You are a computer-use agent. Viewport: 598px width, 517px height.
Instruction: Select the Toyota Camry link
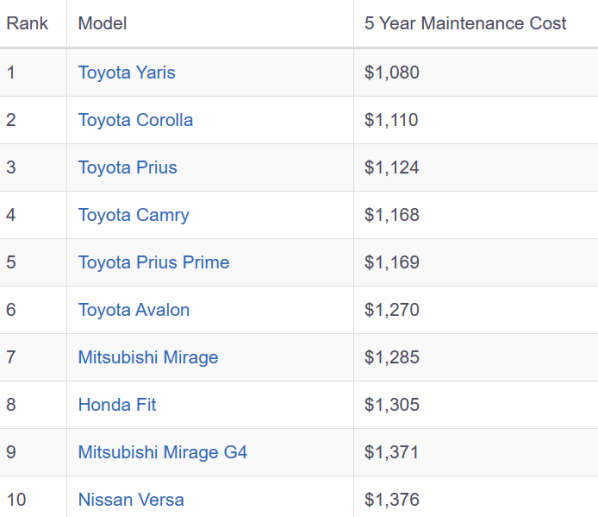(x=133, y=215)
